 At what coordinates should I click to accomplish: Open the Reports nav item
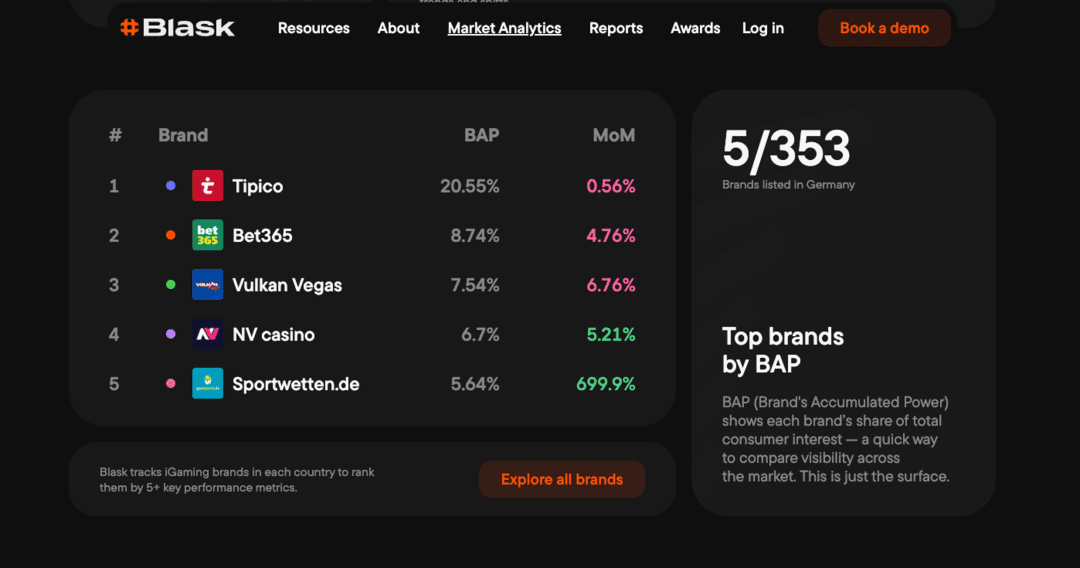point(616,28)
